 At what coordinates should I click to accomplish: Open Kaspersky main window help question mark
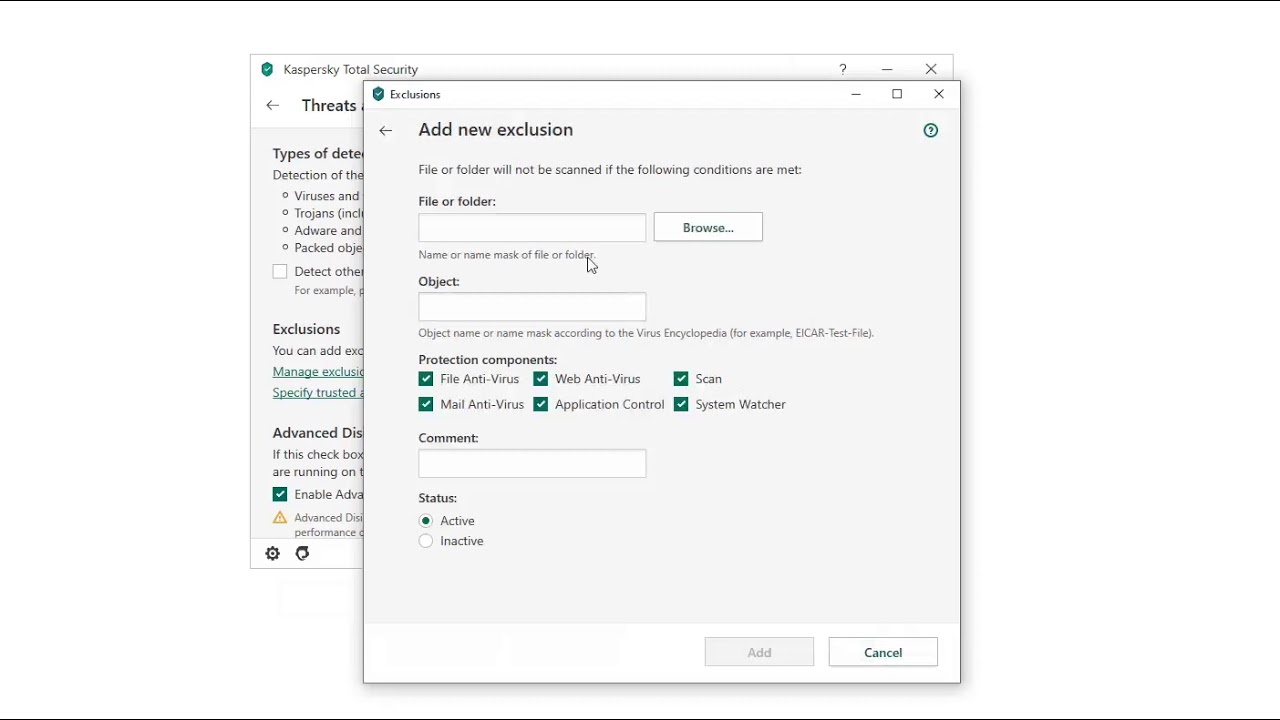pos(843,69)
